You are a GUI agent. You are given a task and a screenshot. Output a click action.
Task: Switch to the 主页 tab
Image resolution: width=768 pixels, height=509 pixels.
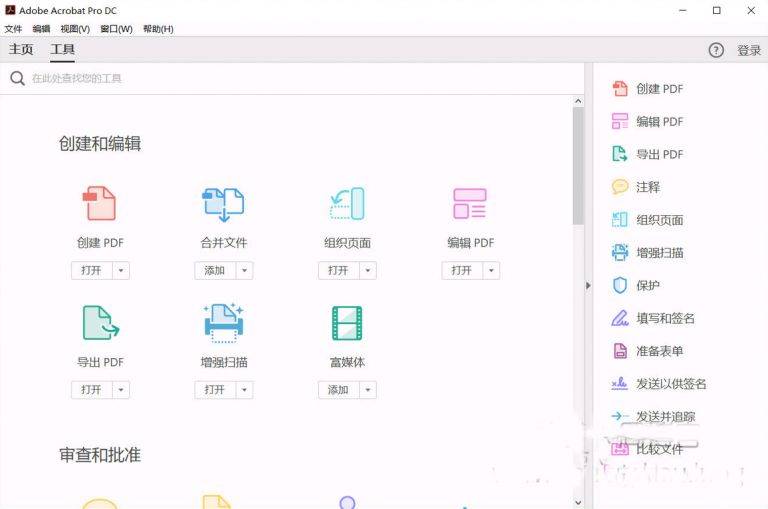21,49
